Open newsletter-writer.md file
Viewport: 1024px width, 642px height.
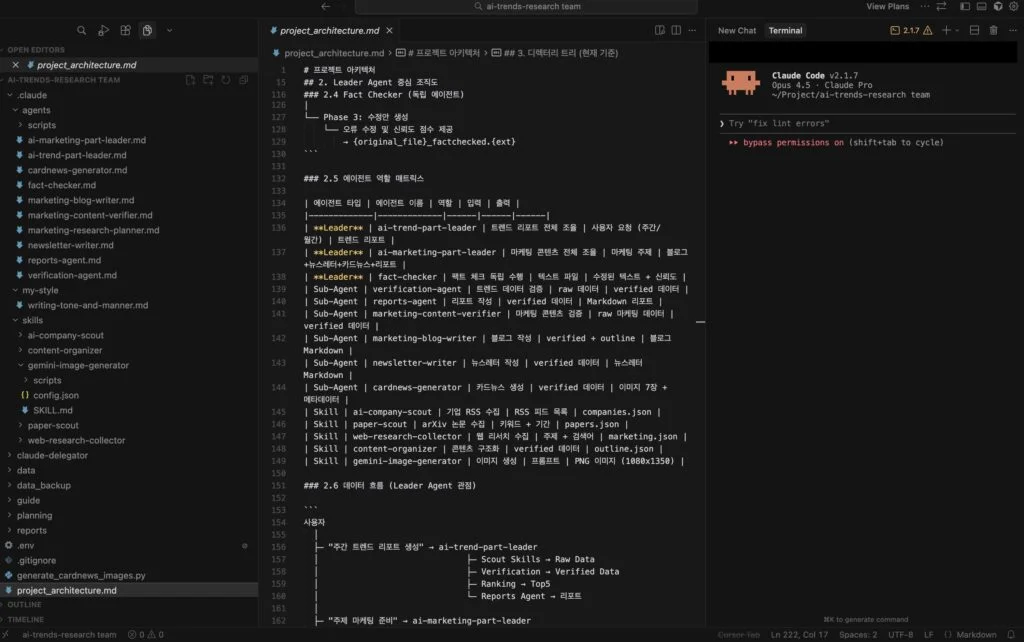coord(71,246)
